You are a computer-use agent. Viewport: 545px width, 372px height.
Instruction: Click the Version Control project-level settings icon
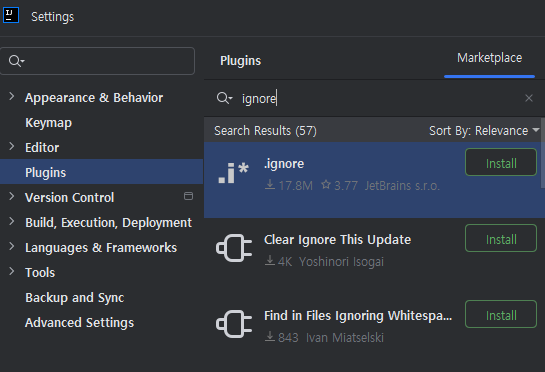188,196
